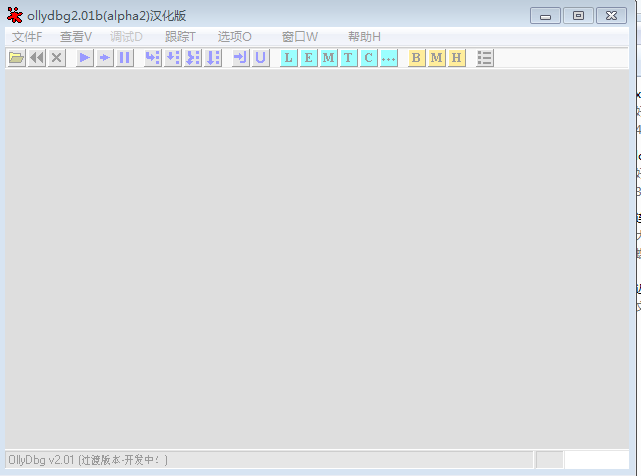The image size is (641, 476).
Task: Open the 选项O menu
Action: pyautogui.click(x=235, y=37)
